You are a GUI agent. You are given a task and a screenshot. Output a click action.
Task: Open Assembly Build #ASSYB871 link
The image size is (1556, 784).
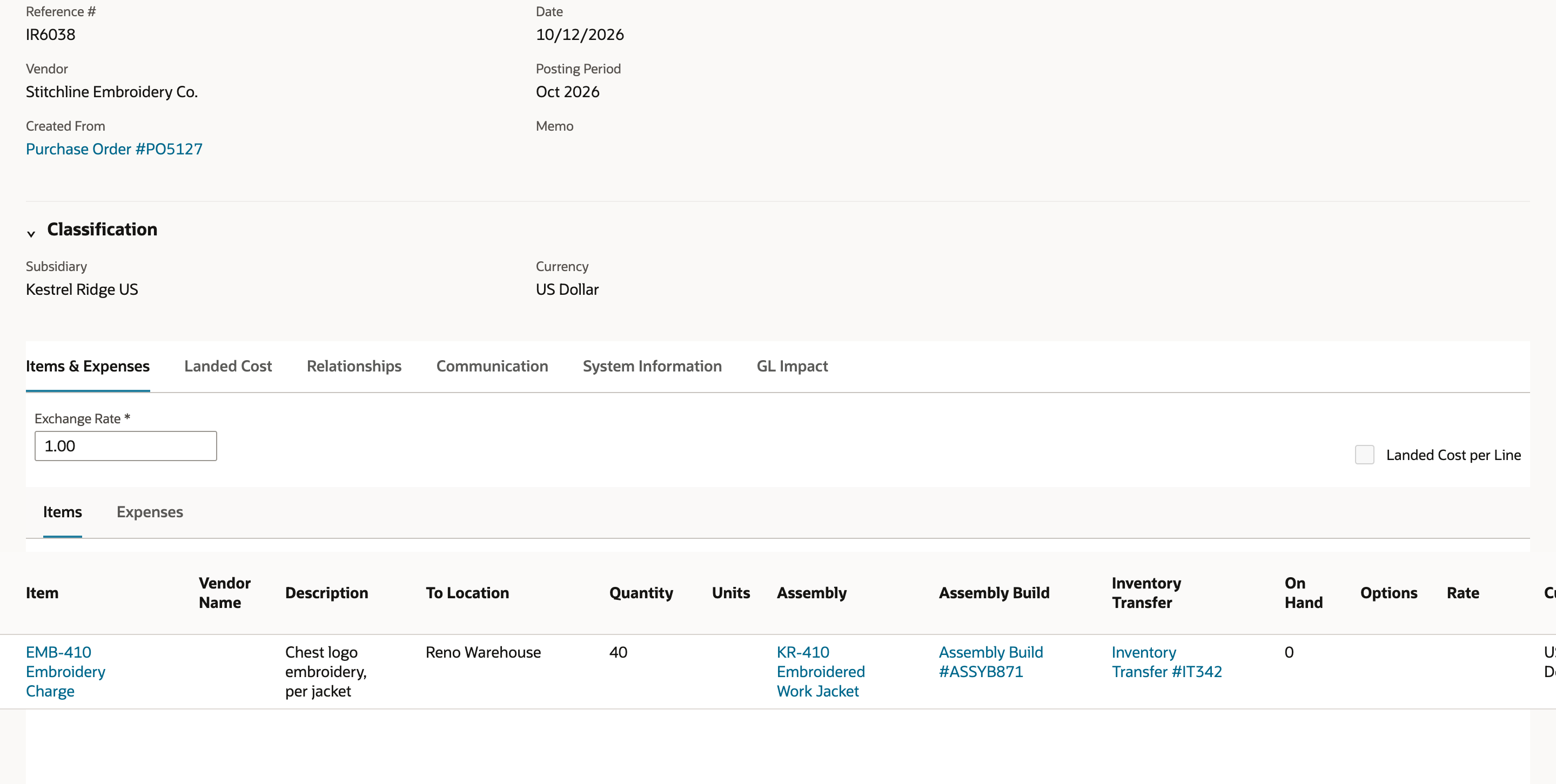tap(991, 662)
